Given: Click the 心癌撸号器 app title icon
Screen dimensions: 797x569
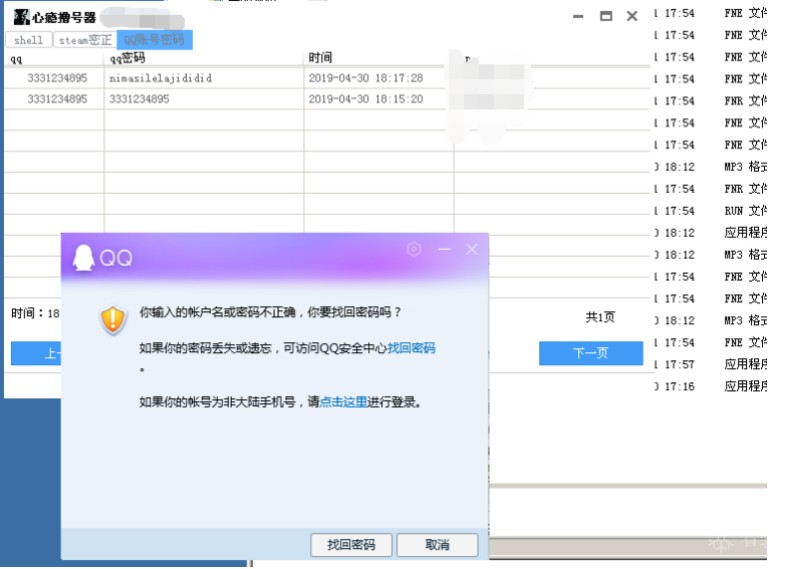Looking at the screenshot, I should (21, 17).
